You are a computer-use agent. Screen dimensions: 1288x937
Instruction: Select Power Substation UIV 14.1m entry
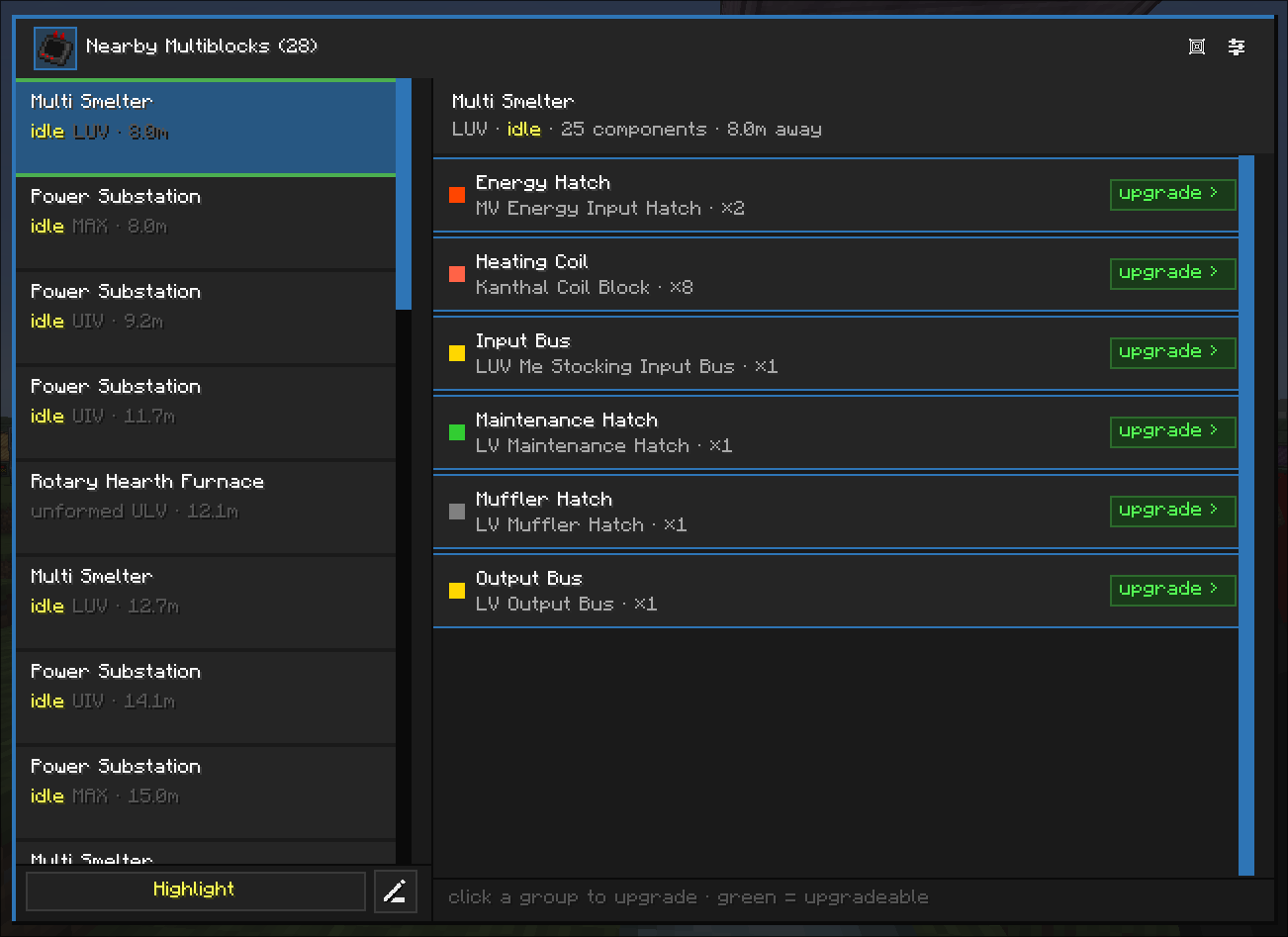(x=206, y=698)
